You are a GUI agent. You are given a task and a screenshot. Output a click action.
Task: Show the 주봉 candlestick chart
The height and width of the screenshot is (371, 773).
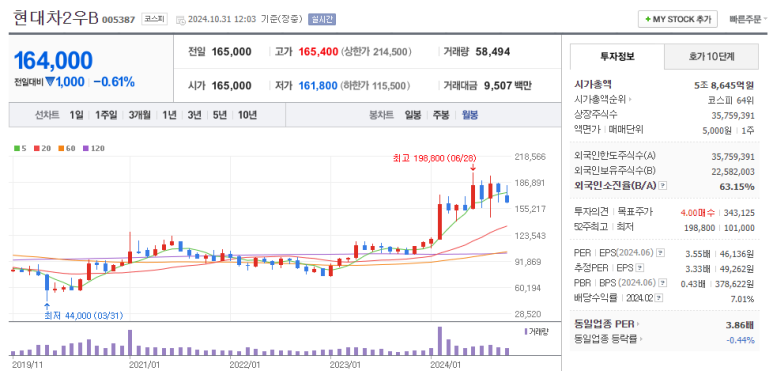tap(441, 115)
